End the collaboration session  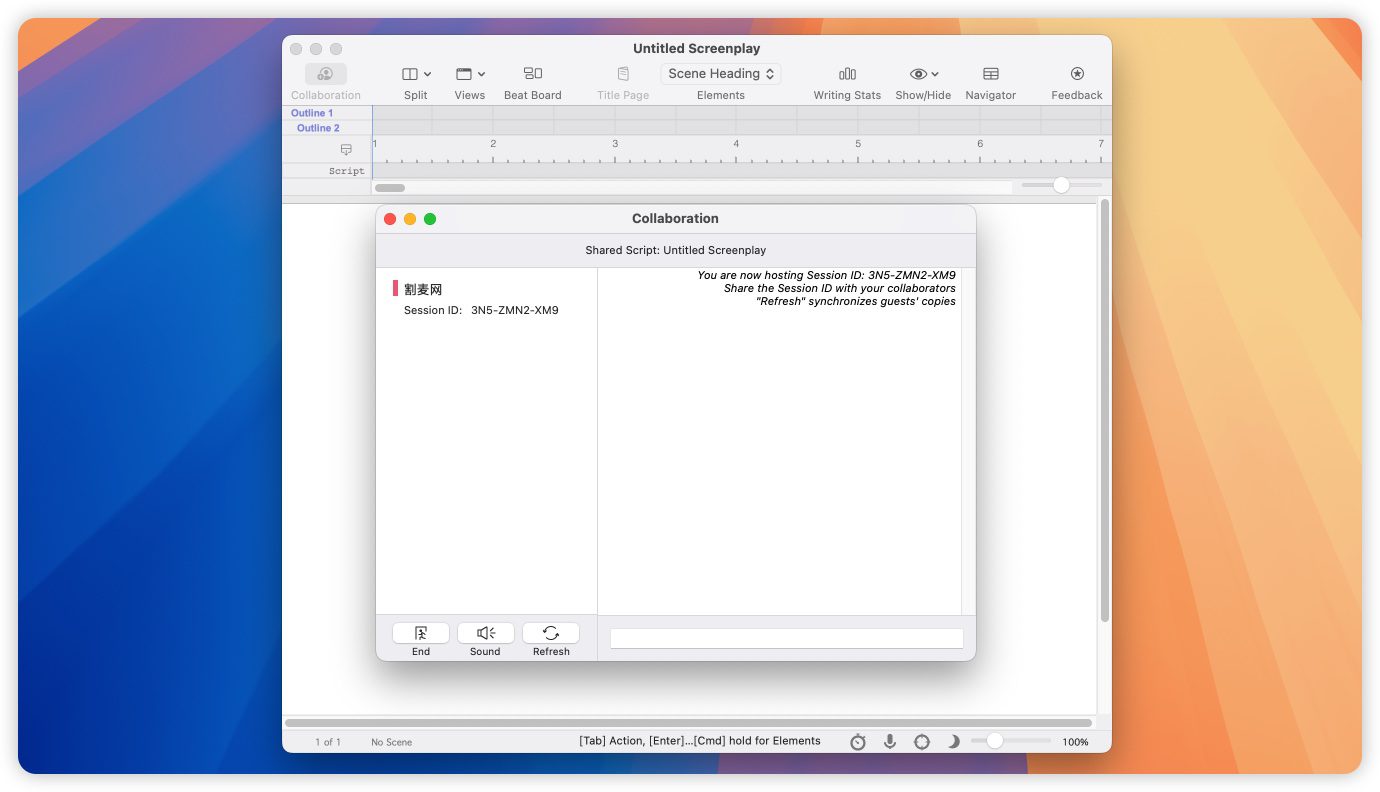point(420,633)
